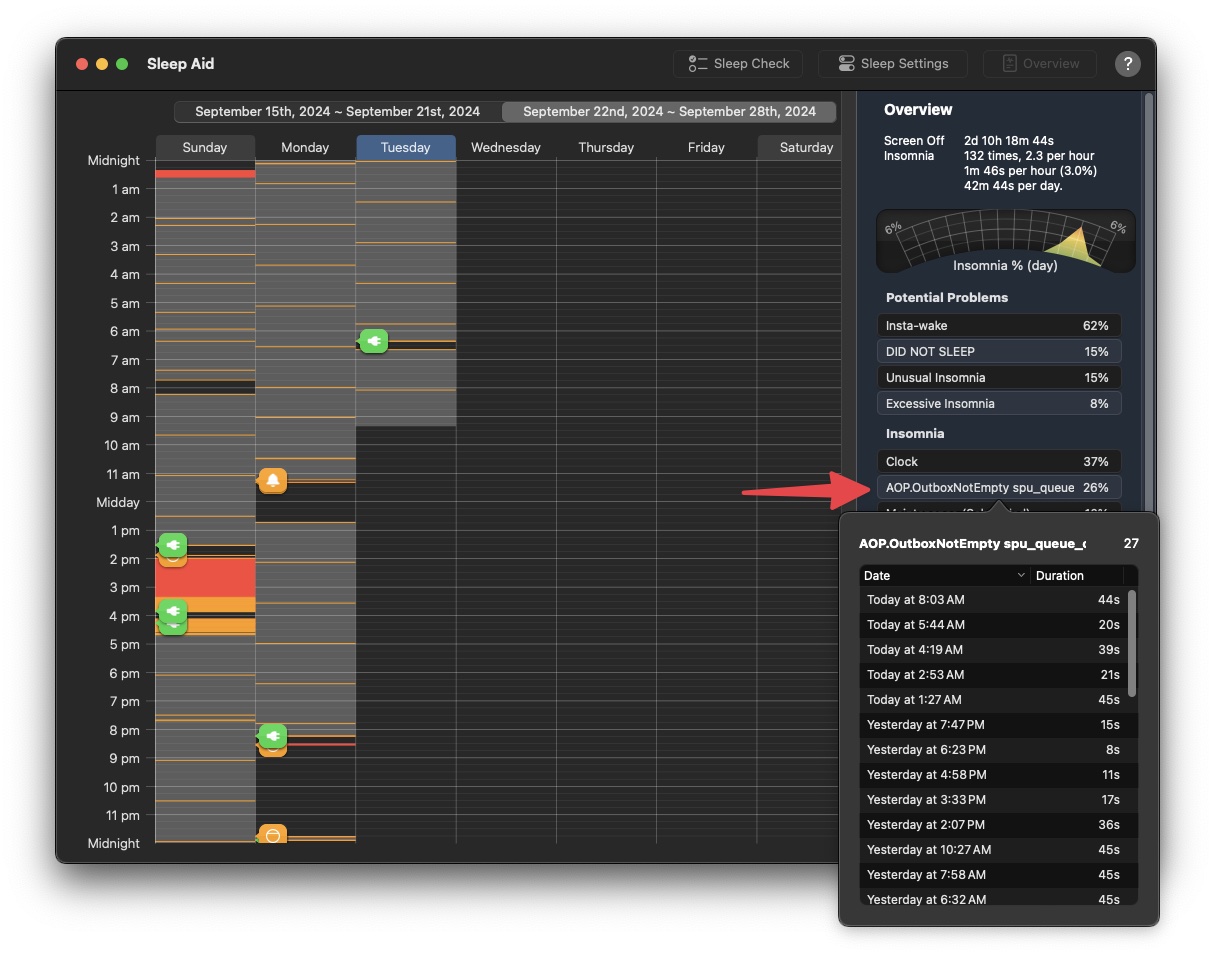Click the Insomnia % day gauge

(1005, 241)
